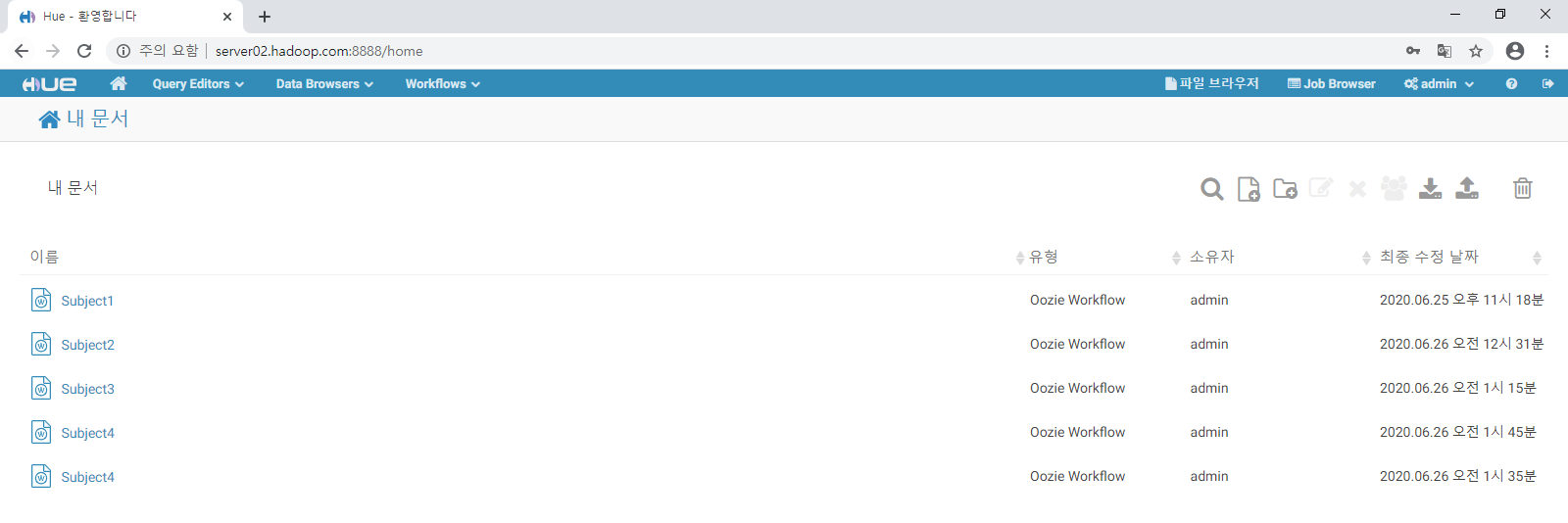This screenshot has height=523, width=1568.
Task: Create a new document icon
Action: pyautogui.click(x=1249, y=189)
